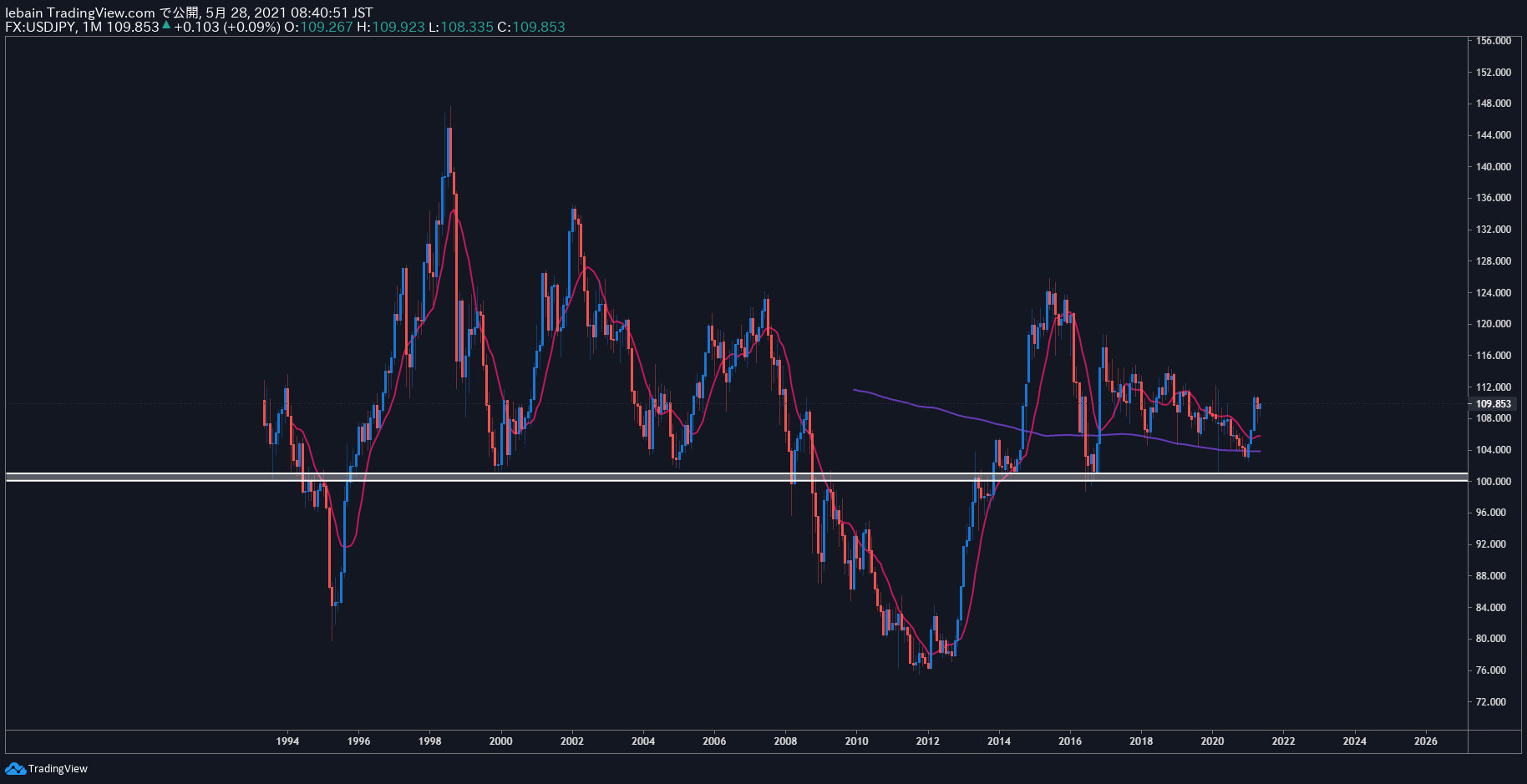Click the 132.000 price axis label
Image resolution: width=1527 pixels, height=784 pixels.
(1493, 230)
